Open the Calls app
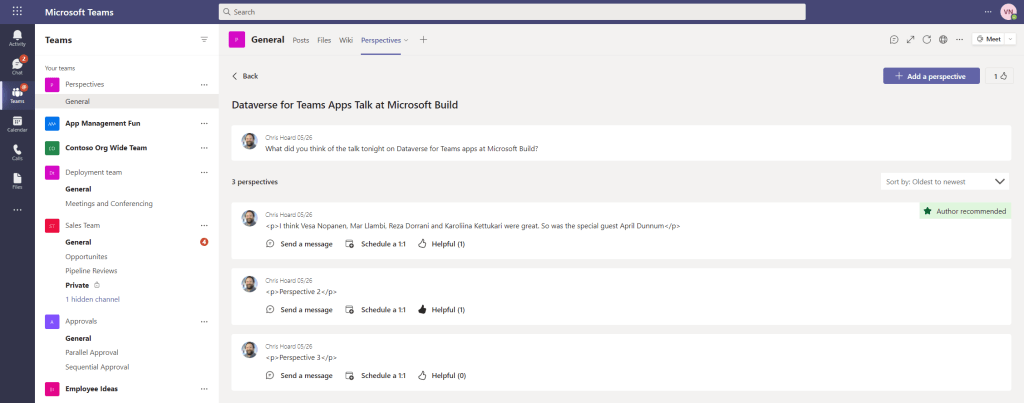This screenshot has height=403, width=1024. coord(17,151)
